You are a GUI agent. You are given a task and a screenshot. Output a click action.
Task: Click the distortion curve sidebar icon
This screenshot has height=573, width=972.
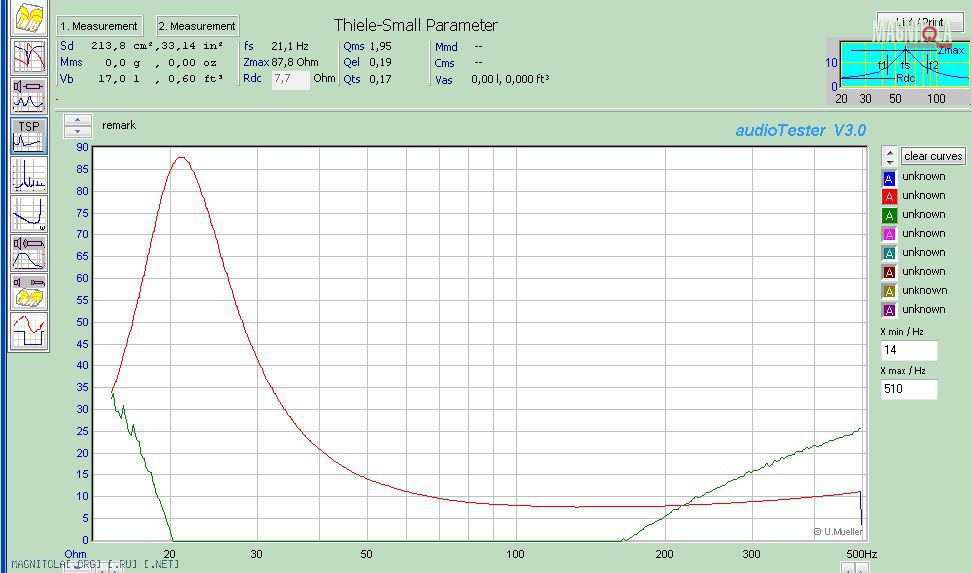click(x=29, y=213)
